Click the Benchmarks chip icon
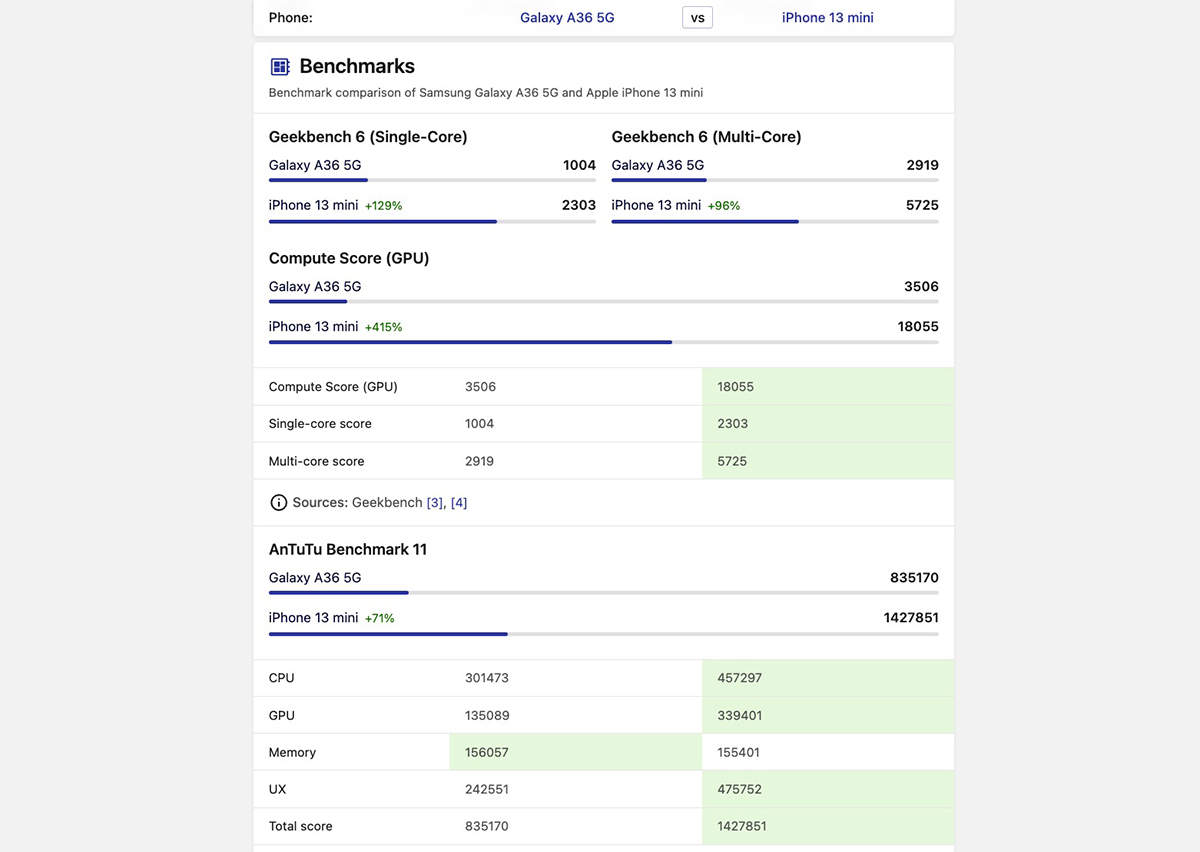The width and height of the screenshot is (1200, 852). (280, 67)
